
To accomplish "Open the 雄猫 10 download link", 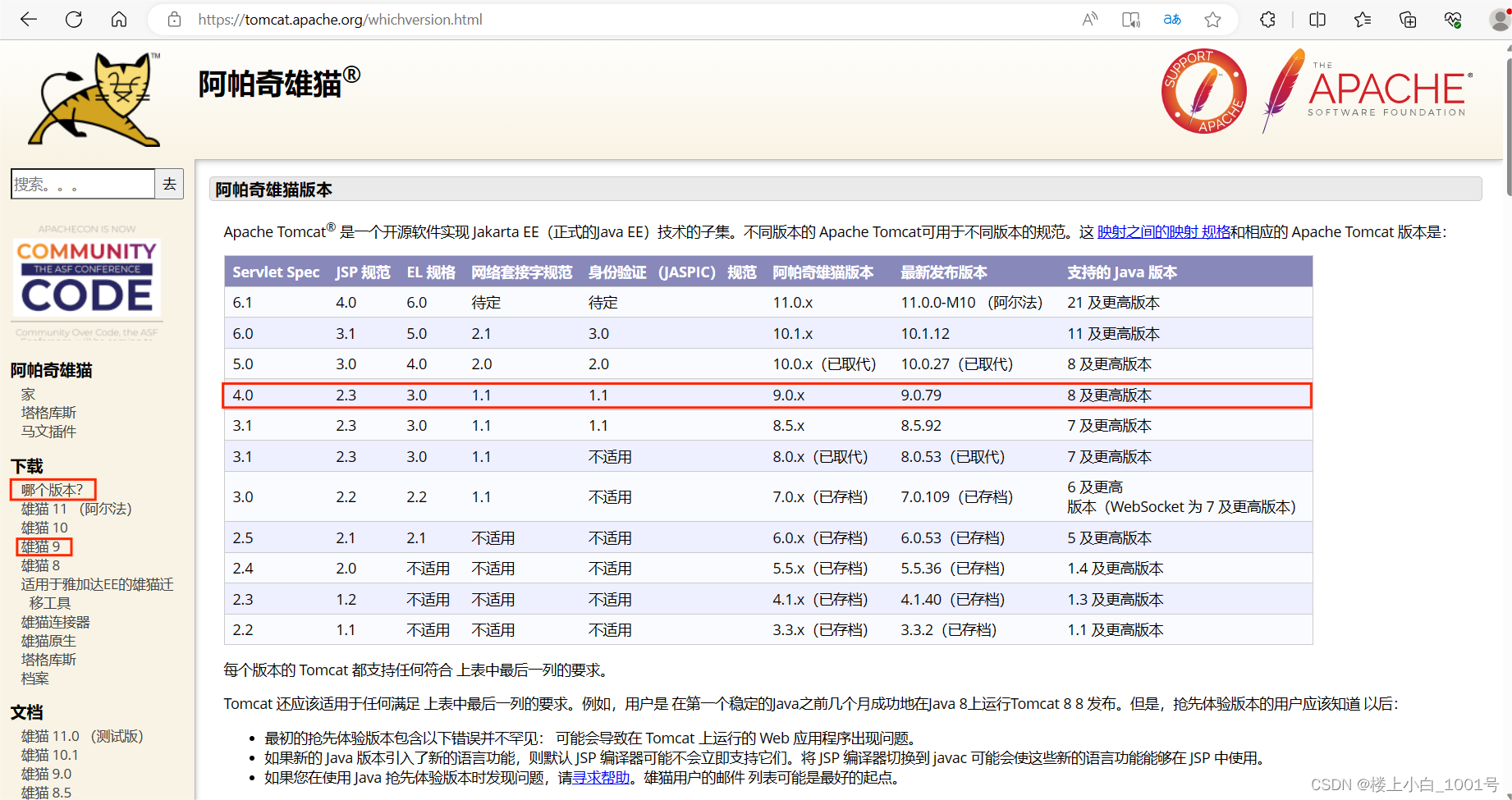I will coord(44,528).
